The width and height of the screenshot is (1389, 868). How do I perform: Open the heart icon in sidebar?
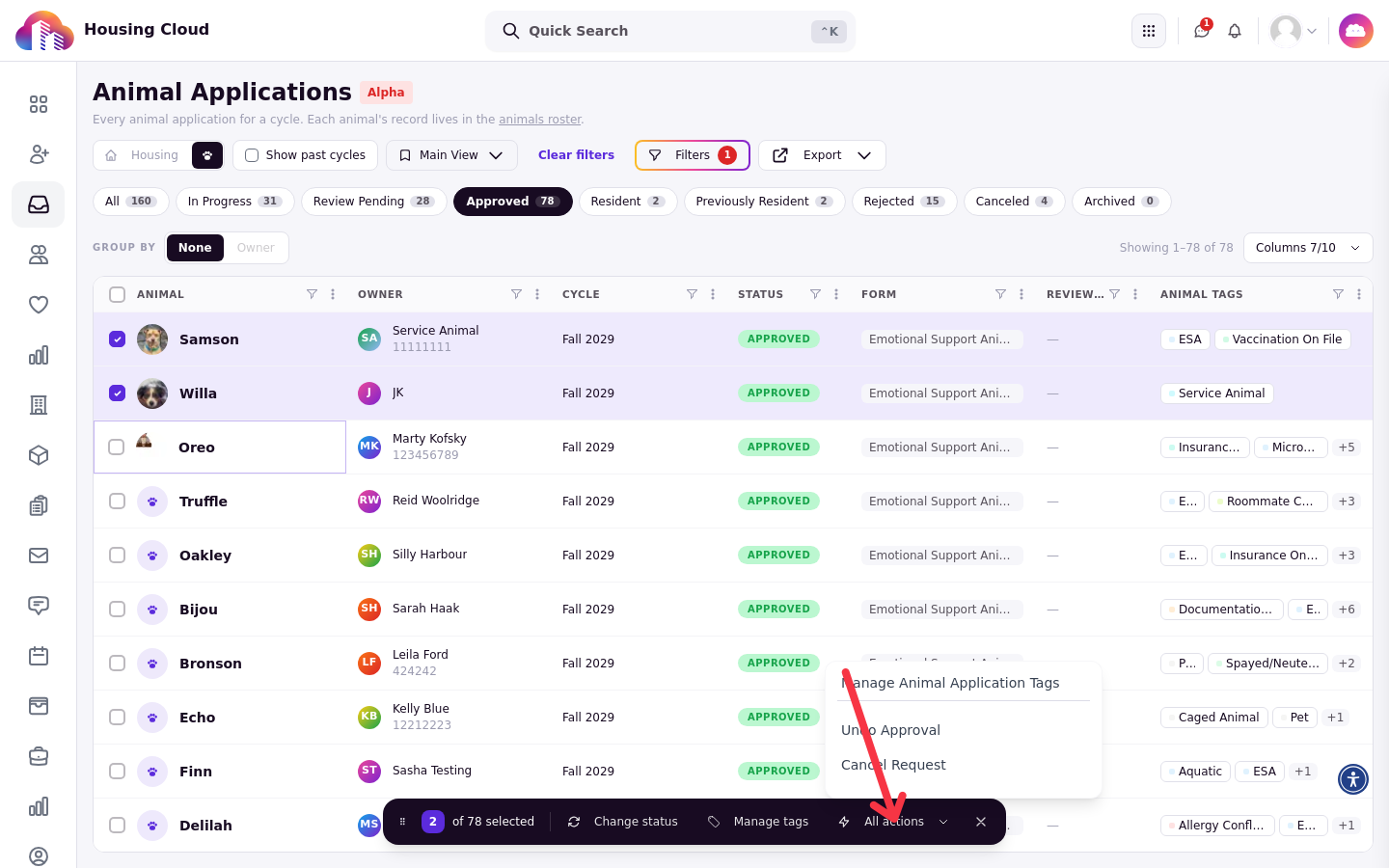[39, 305]
